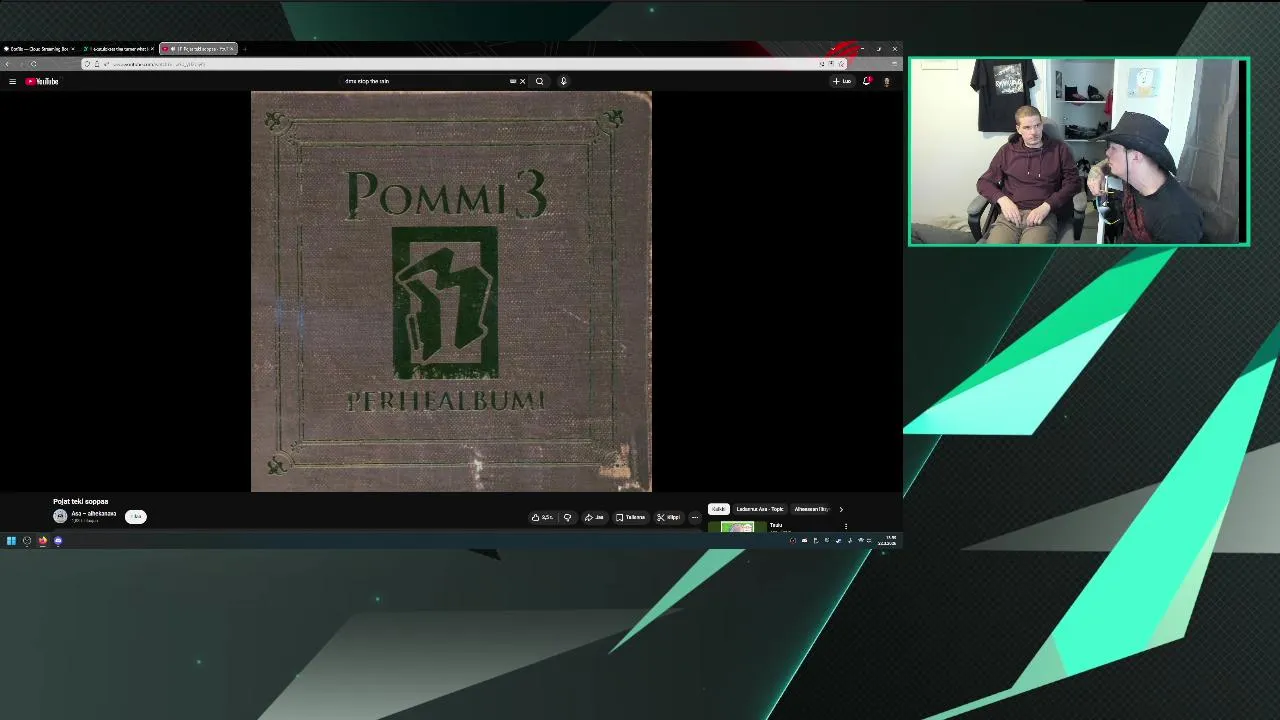Bookmark this page with the star icon
Image resolution: width=1280 pixels, height=720 pixels.
click(841, 64)
